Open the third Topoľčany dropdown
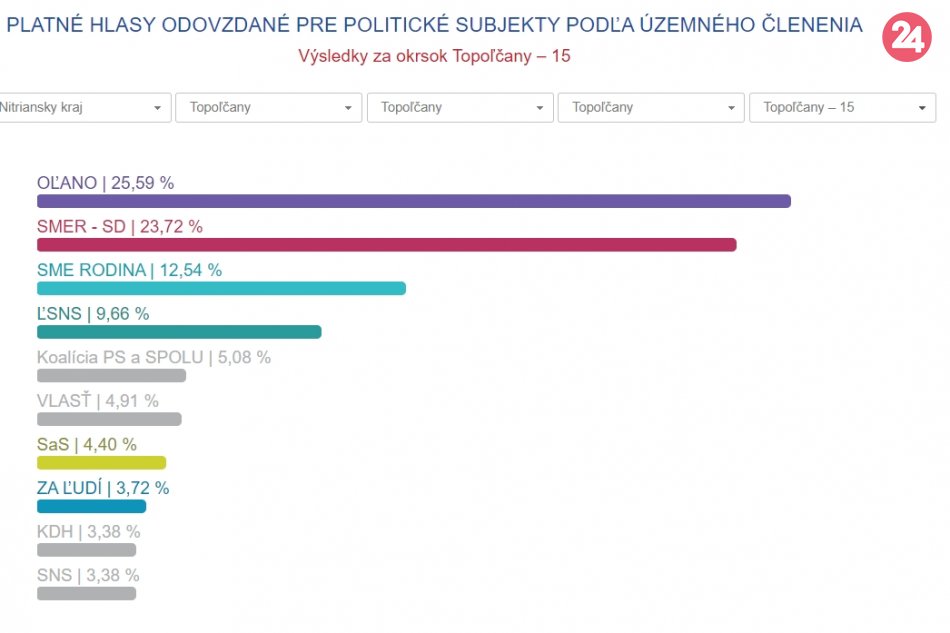Screen dimensions: 950x633 click(x=651, y=108)
